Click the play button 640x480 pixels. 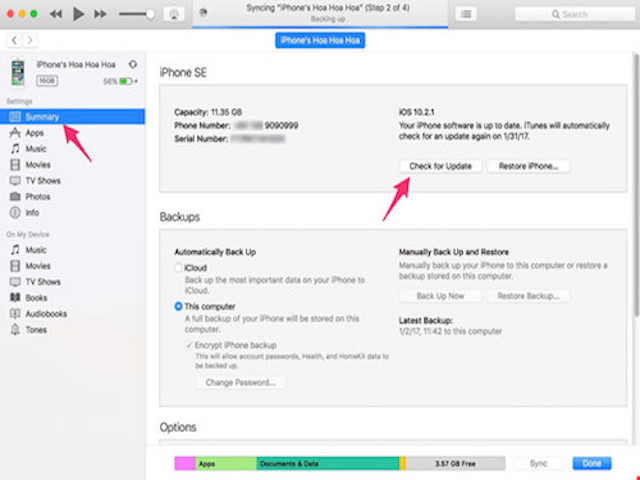(78, 14)
